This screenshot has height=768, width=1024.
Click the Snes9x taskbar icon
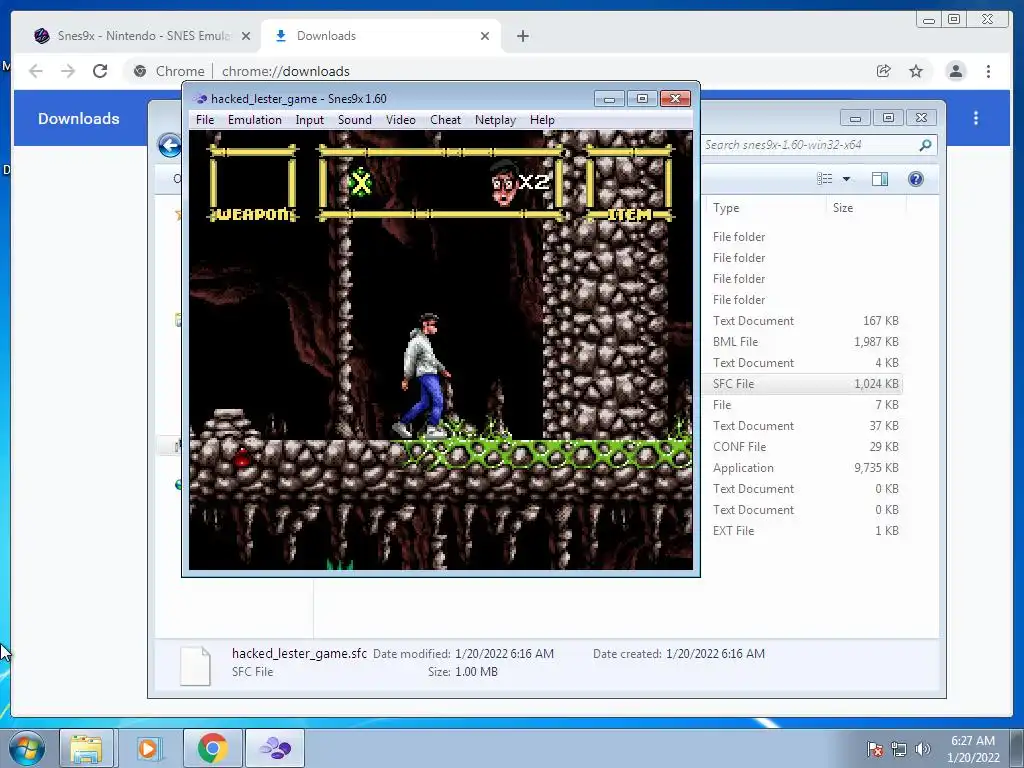(x=275, y=748)
